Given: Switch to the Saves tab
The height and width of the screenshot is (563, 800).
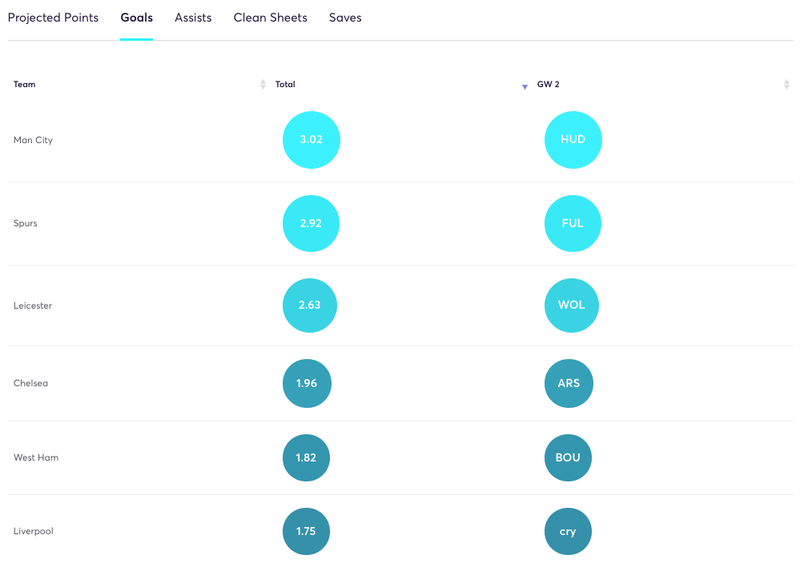Looking at the screenshot, I should [x=345, y=18].
